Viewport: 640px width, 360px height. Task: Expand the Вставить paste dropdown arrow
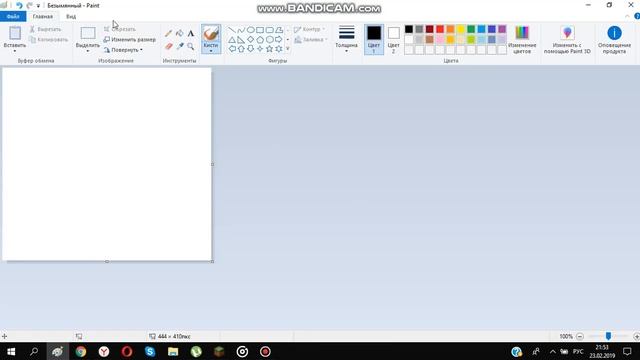(15, 51)
